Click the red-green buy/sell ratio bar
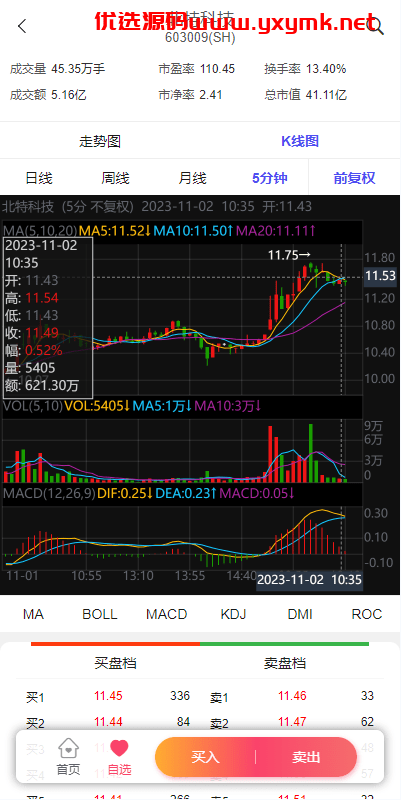 200,644
